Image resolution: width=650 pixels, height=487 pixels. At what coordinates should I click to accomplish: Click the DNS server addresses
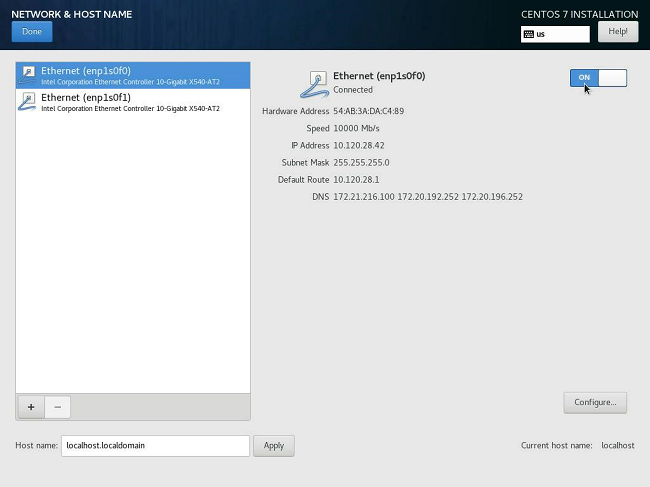[427, 197]
